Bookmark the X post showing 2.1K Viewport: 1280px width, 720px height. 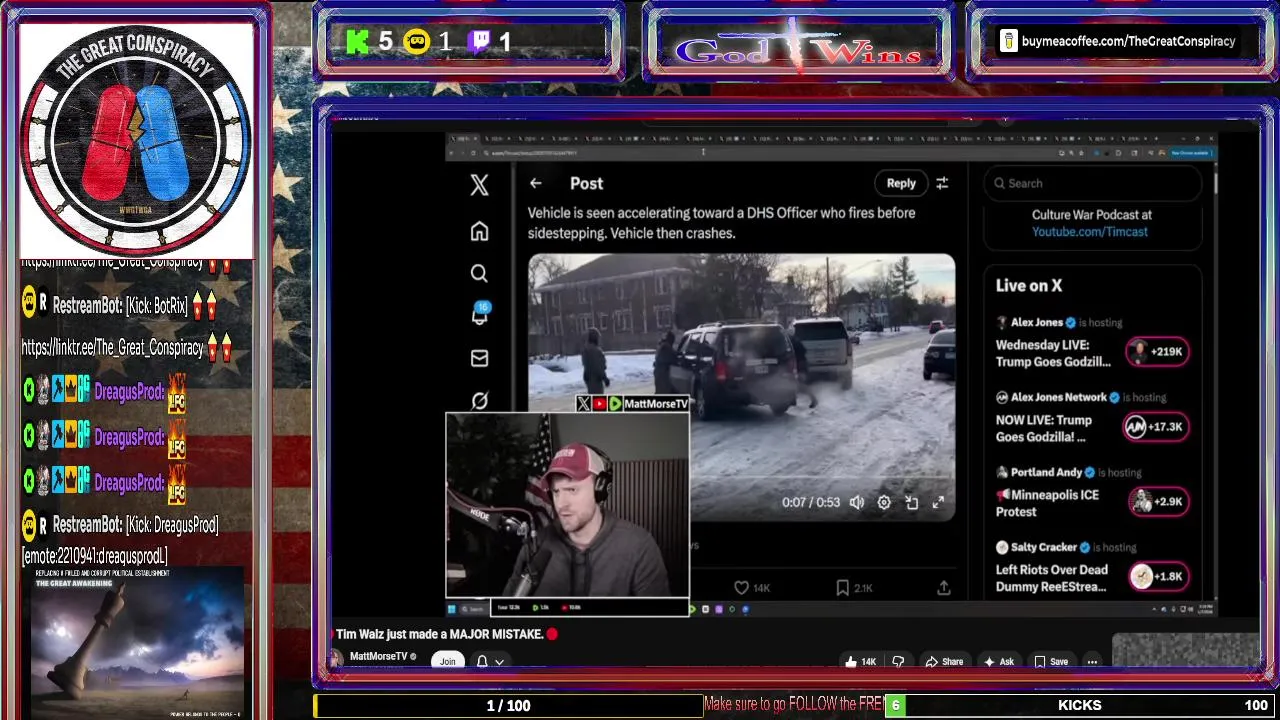tap(854, 588)
